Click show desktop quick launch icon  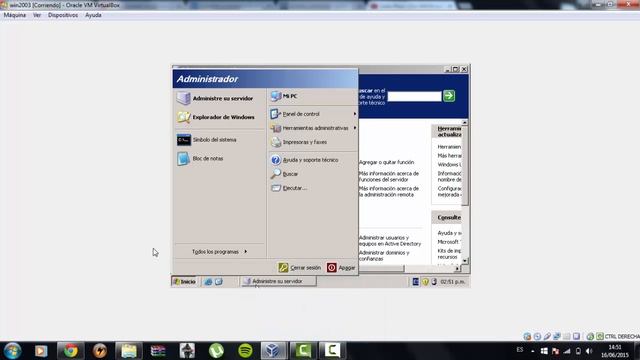click(219, 282)
